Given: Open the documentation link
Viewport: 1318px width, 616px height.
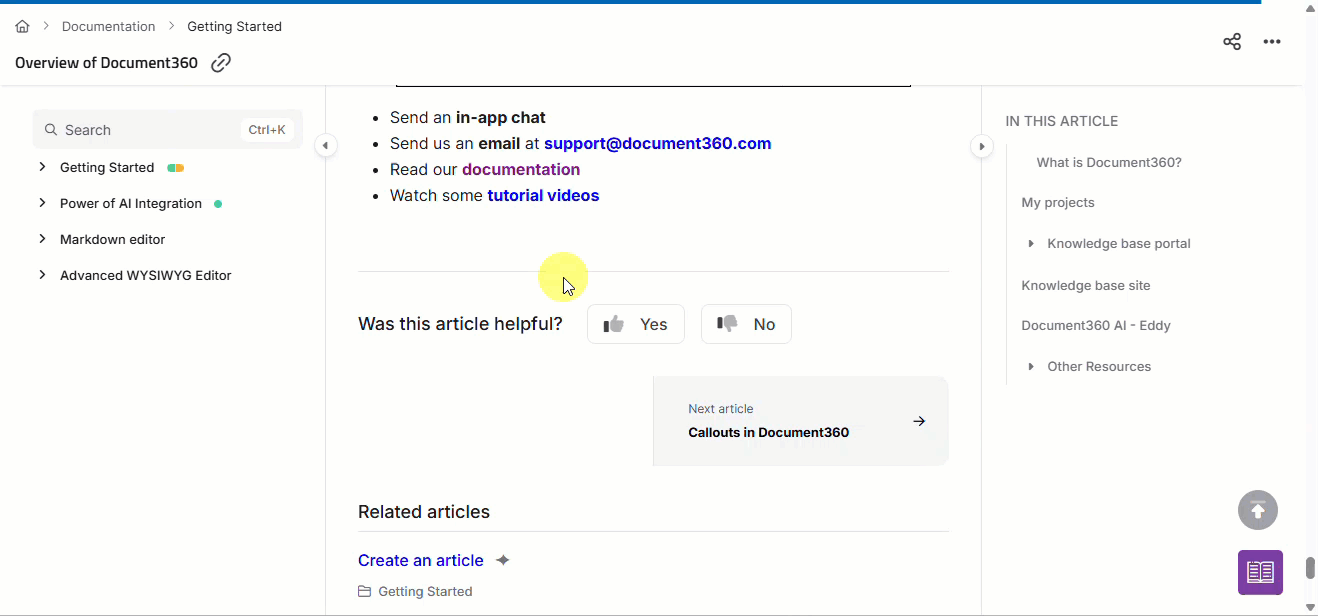Looking at the screenshot, I should (521, 169).
